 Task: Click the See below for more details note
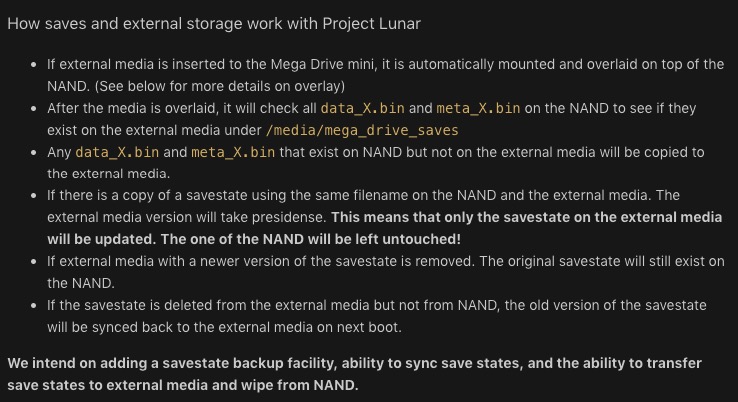[x=220, y=86]
